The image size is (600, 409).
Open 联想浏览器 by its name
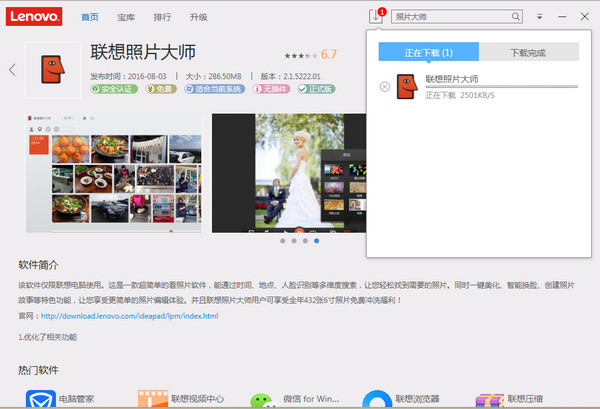[417, 399]
